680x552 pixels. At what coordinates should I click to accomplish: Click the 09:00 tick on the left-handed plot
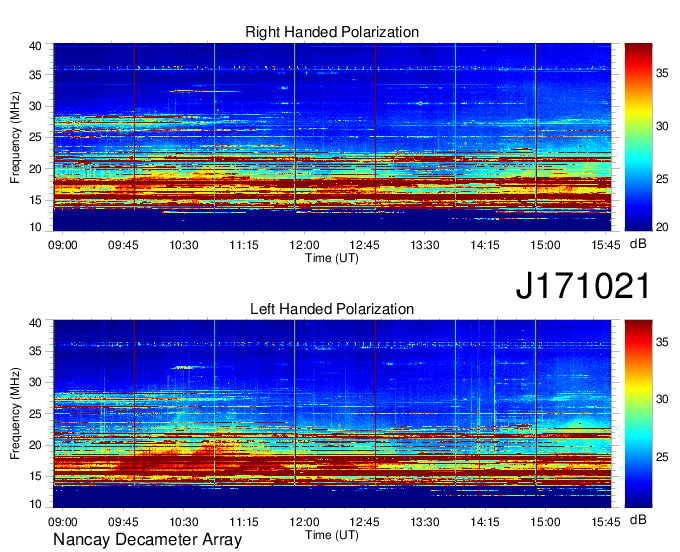tap(63, 522)
